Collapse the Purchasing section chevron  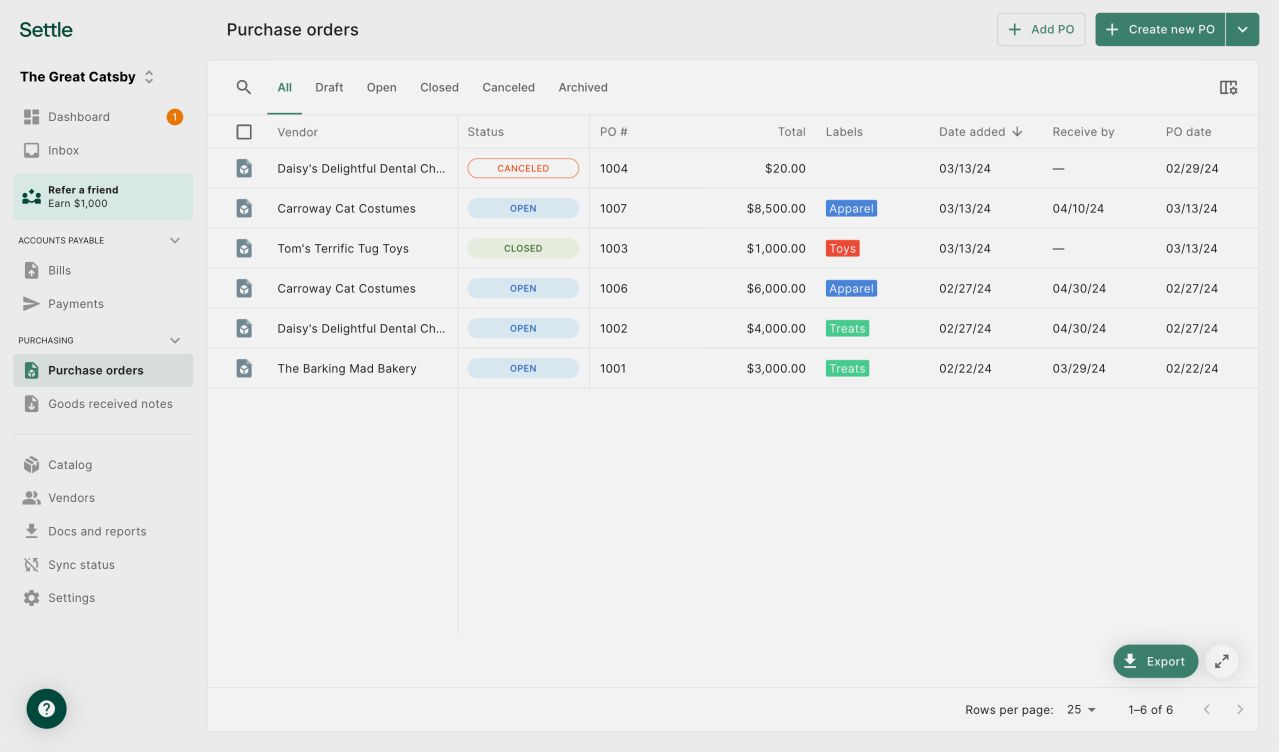click(x=175, y=340)
